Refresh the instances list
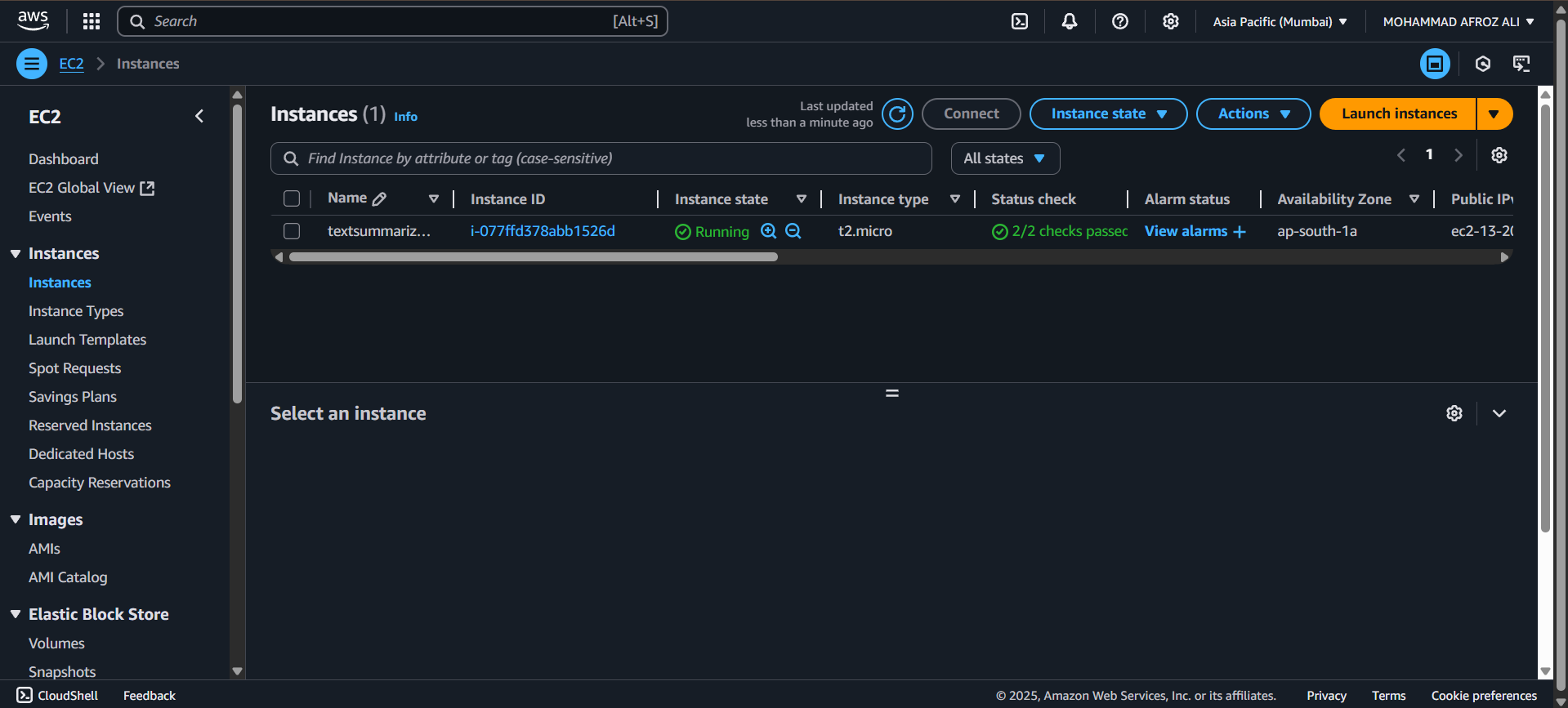1568x708 pixels. point(897,114)
